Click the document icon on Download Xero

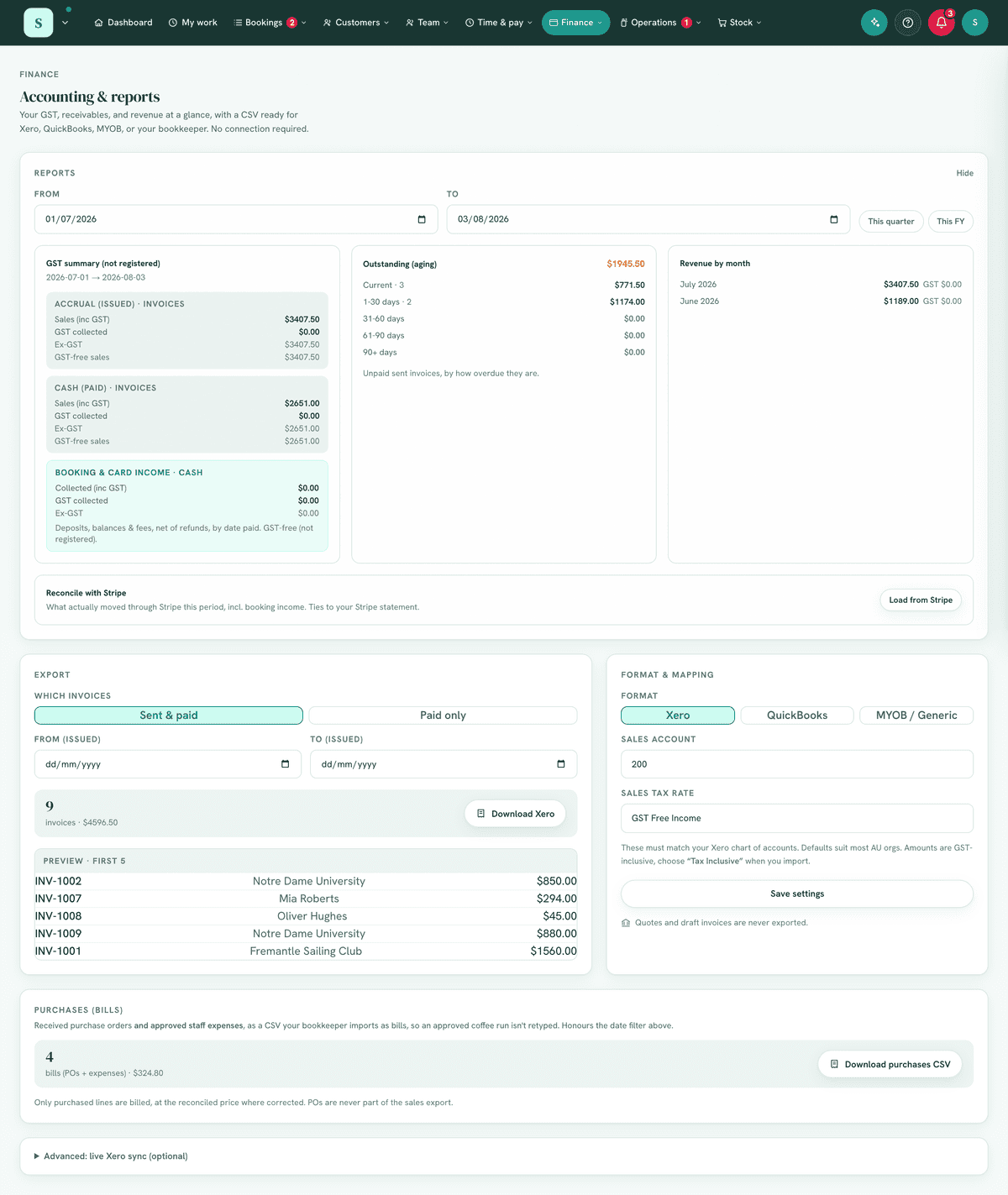(481, 814)
